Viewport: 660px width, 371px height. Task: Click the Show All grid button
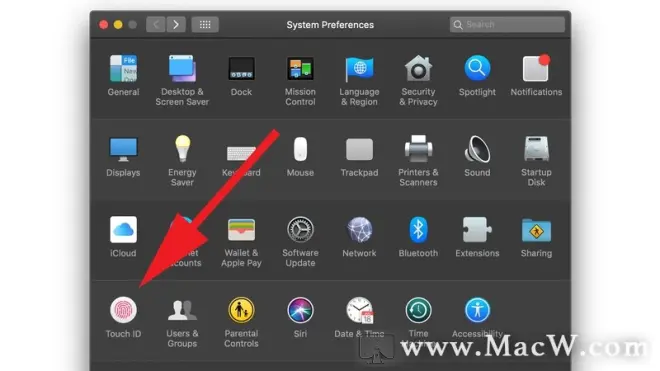pos(205,24)
